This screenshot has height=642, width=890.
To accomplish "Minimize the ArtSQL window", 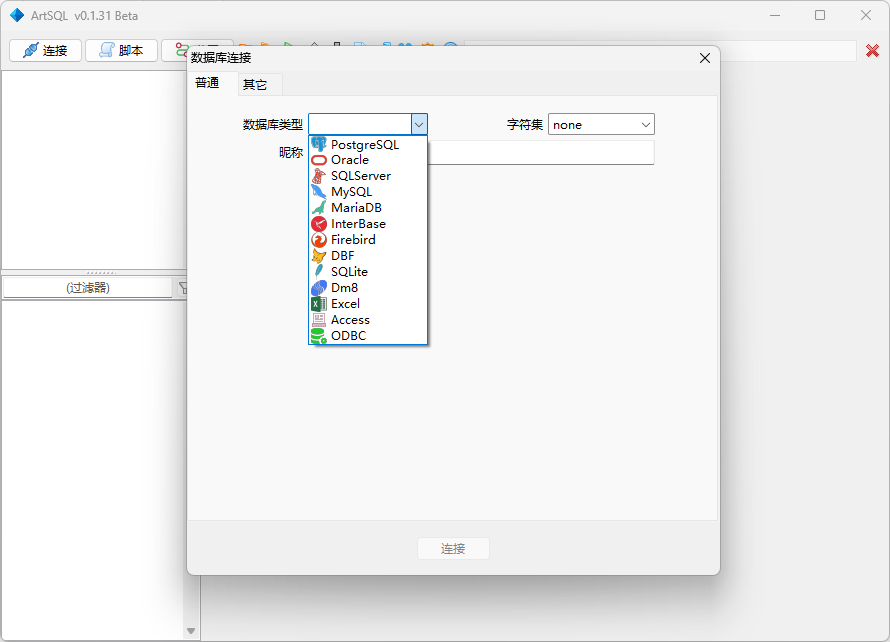I will pos(775,15).
